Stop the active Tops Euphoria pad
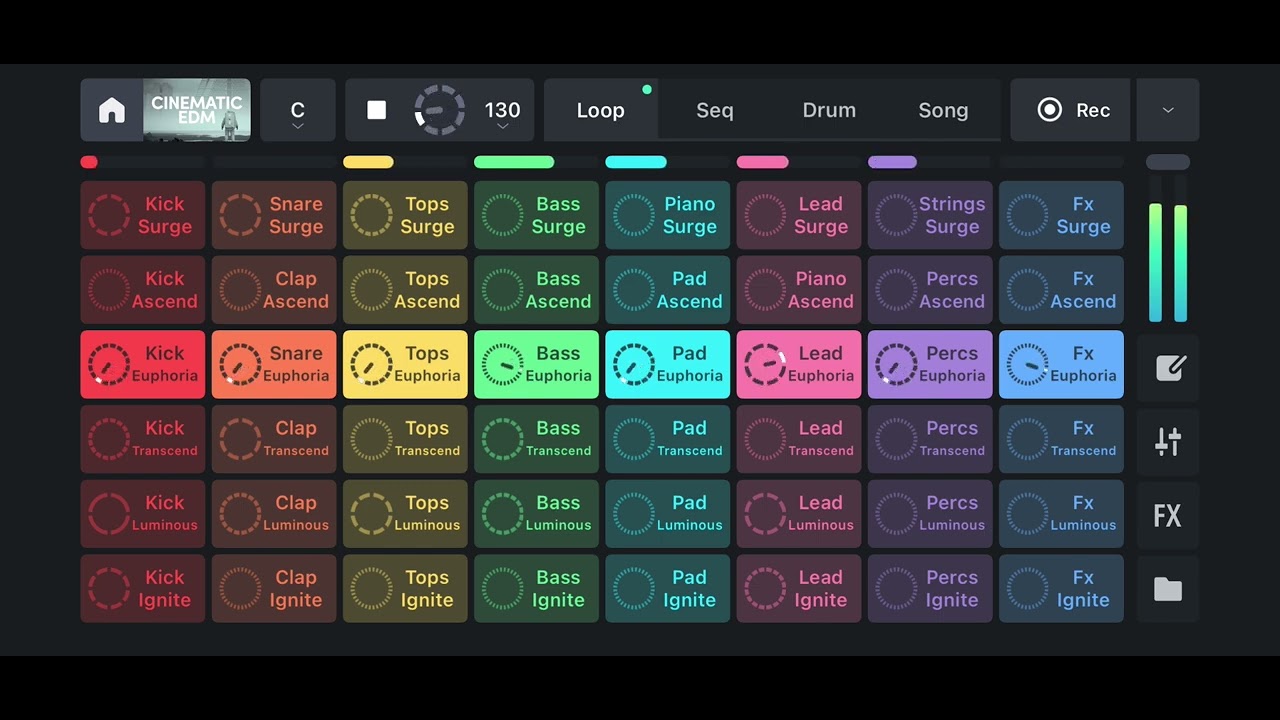This screenshot has width=1280, height=720. pyautogui.click(x=405, y=365)
